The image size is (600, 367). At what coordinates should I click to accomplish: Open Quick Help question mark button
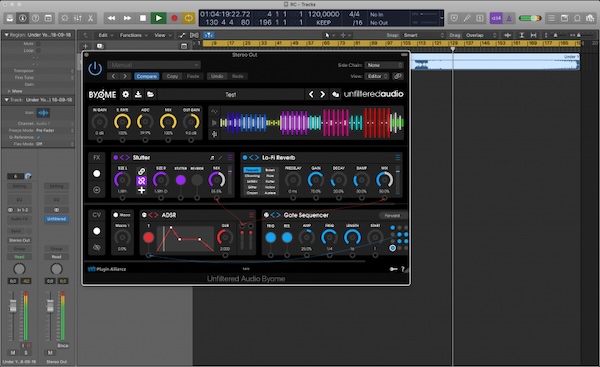[x=36, y=18]
